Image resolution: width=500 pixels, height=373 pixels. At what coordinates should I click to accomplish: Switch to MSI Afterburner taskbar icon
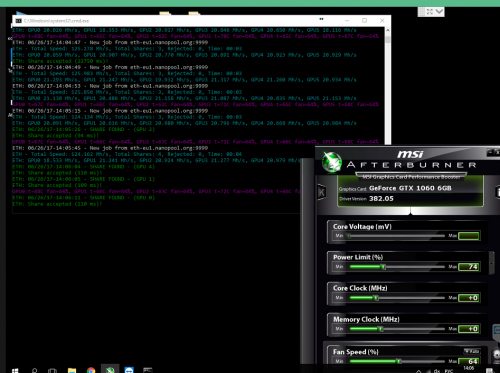(110, 369)
